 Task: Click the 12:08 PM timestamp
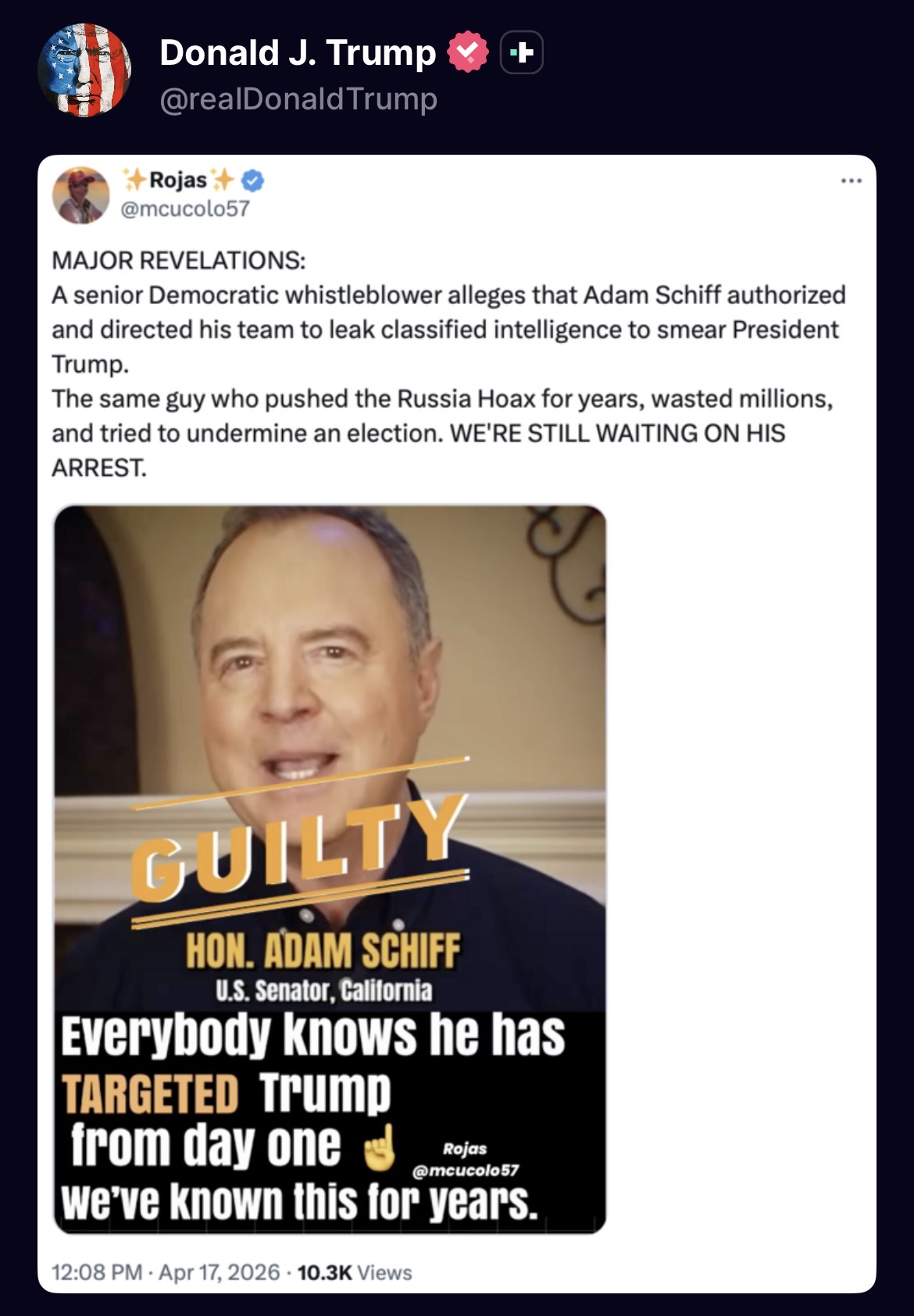(97, 1272)
